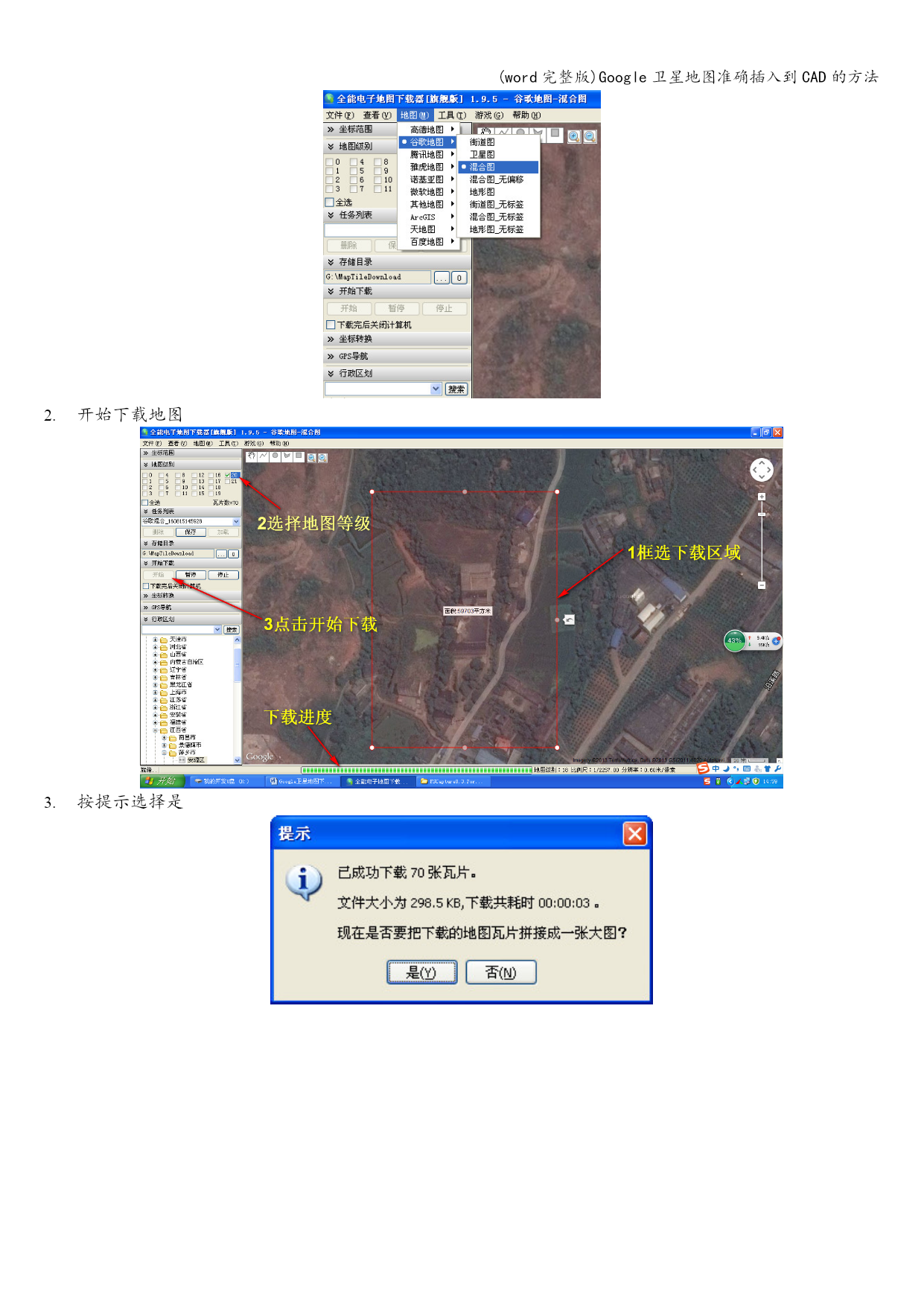This screenshot has width=924, height=1306.
Task: Expand the 南昌市 tree node
Action: pos(164,738)
